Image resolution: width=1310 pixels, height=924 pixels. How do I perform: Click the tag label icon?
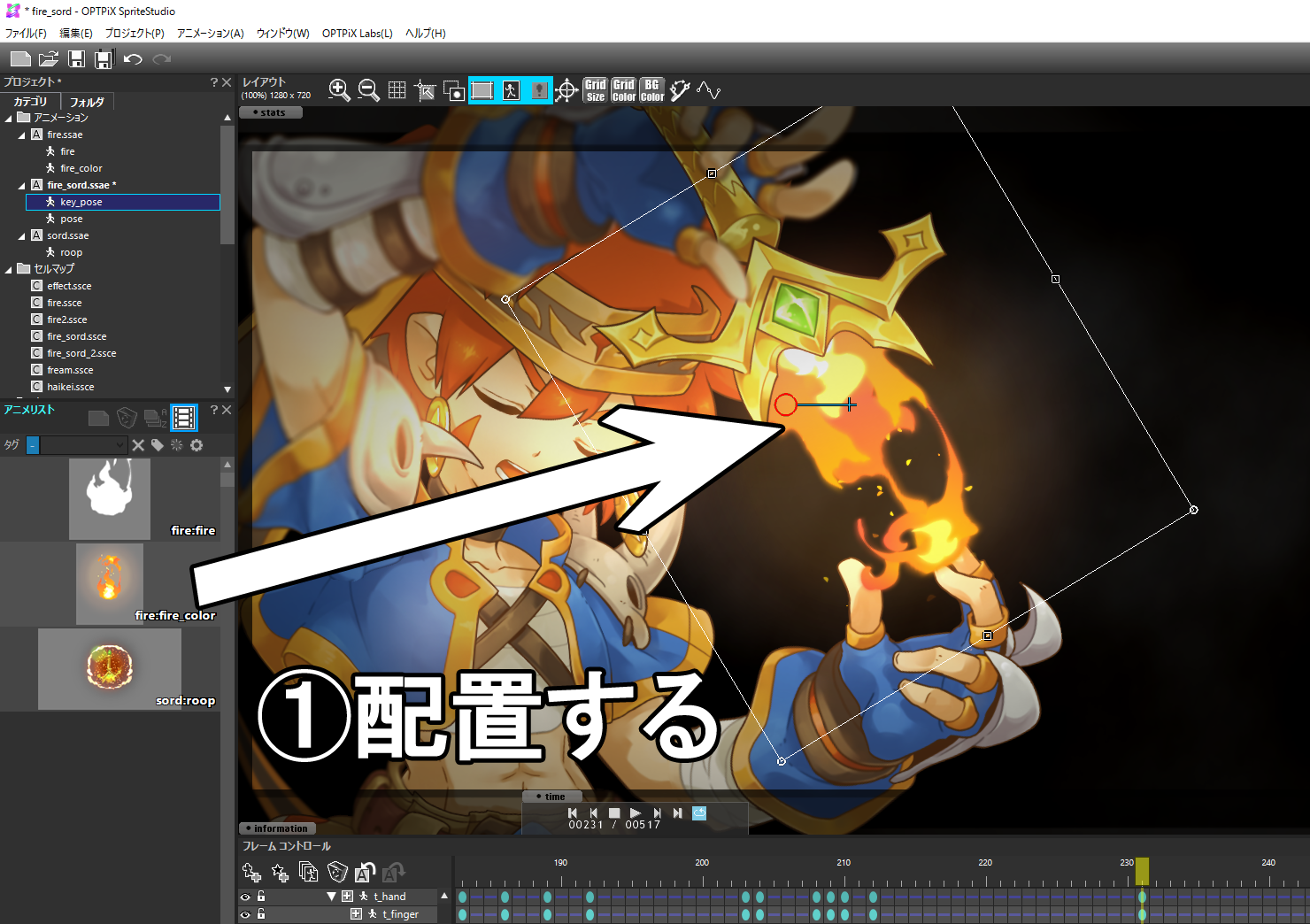(x=158, y=445)
